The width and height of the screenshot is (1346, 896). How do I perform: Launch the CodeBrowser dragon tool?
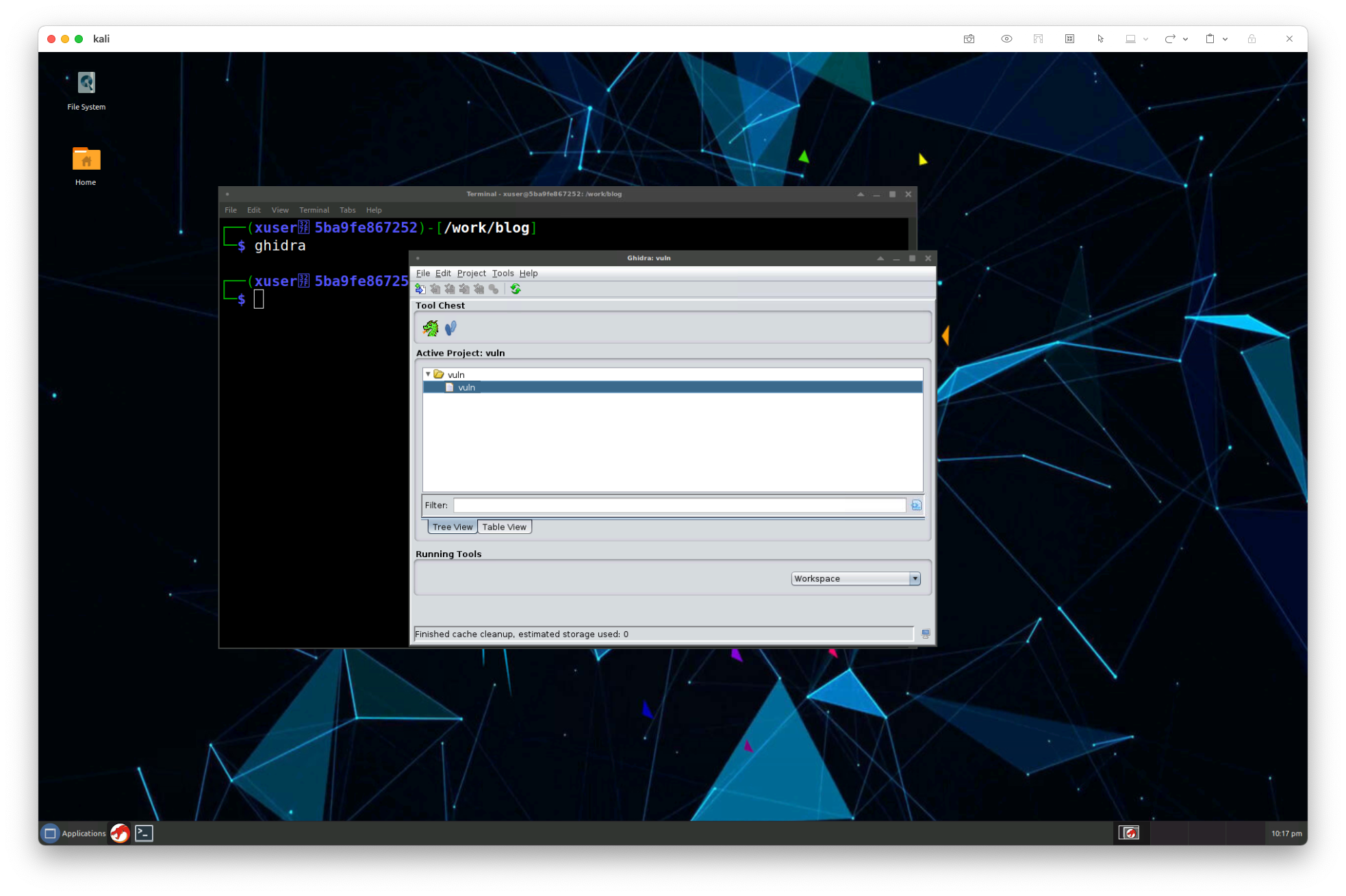(430, 328)
